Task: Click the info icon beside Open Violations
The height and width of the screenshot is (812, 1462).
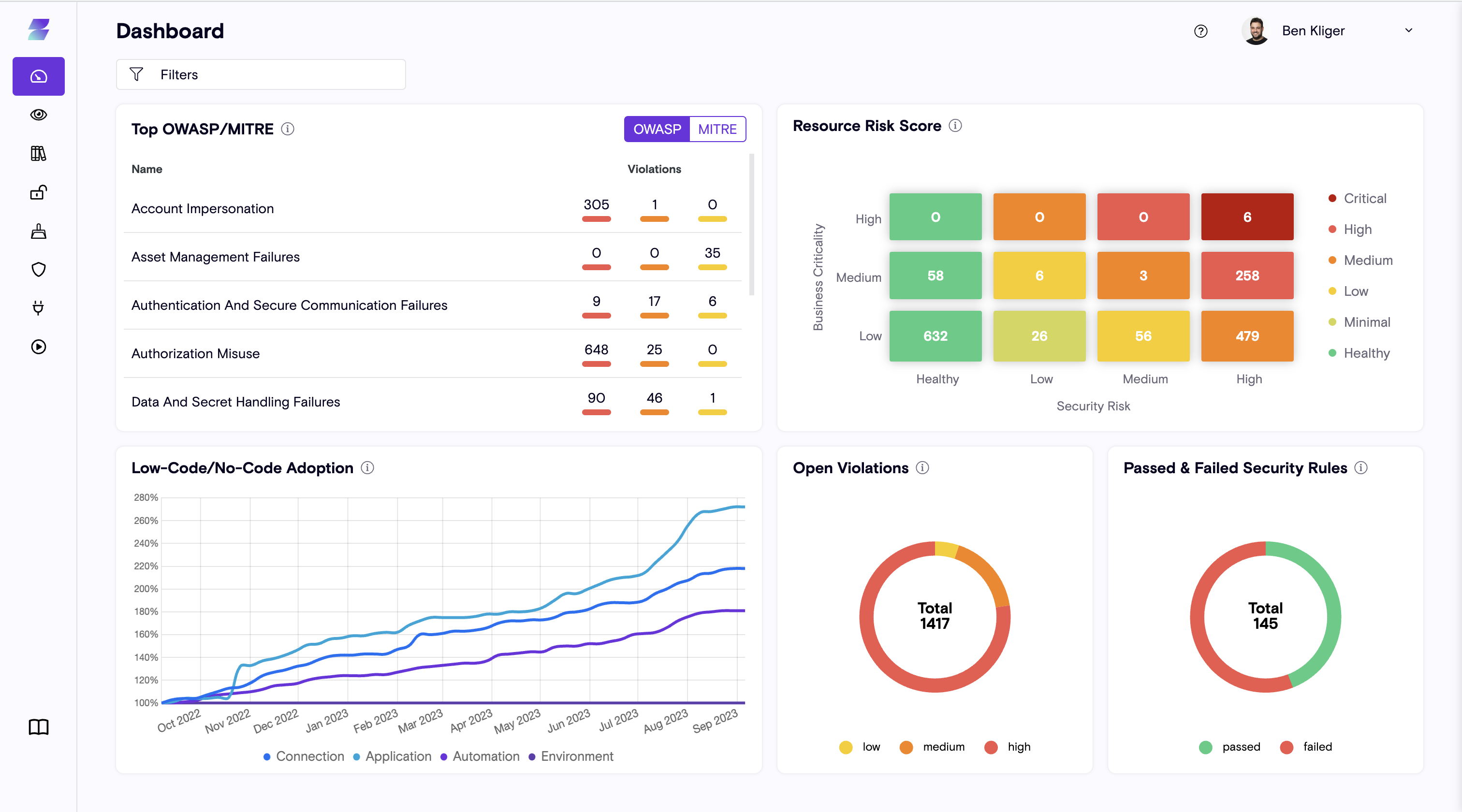Action: click(923, 468)
